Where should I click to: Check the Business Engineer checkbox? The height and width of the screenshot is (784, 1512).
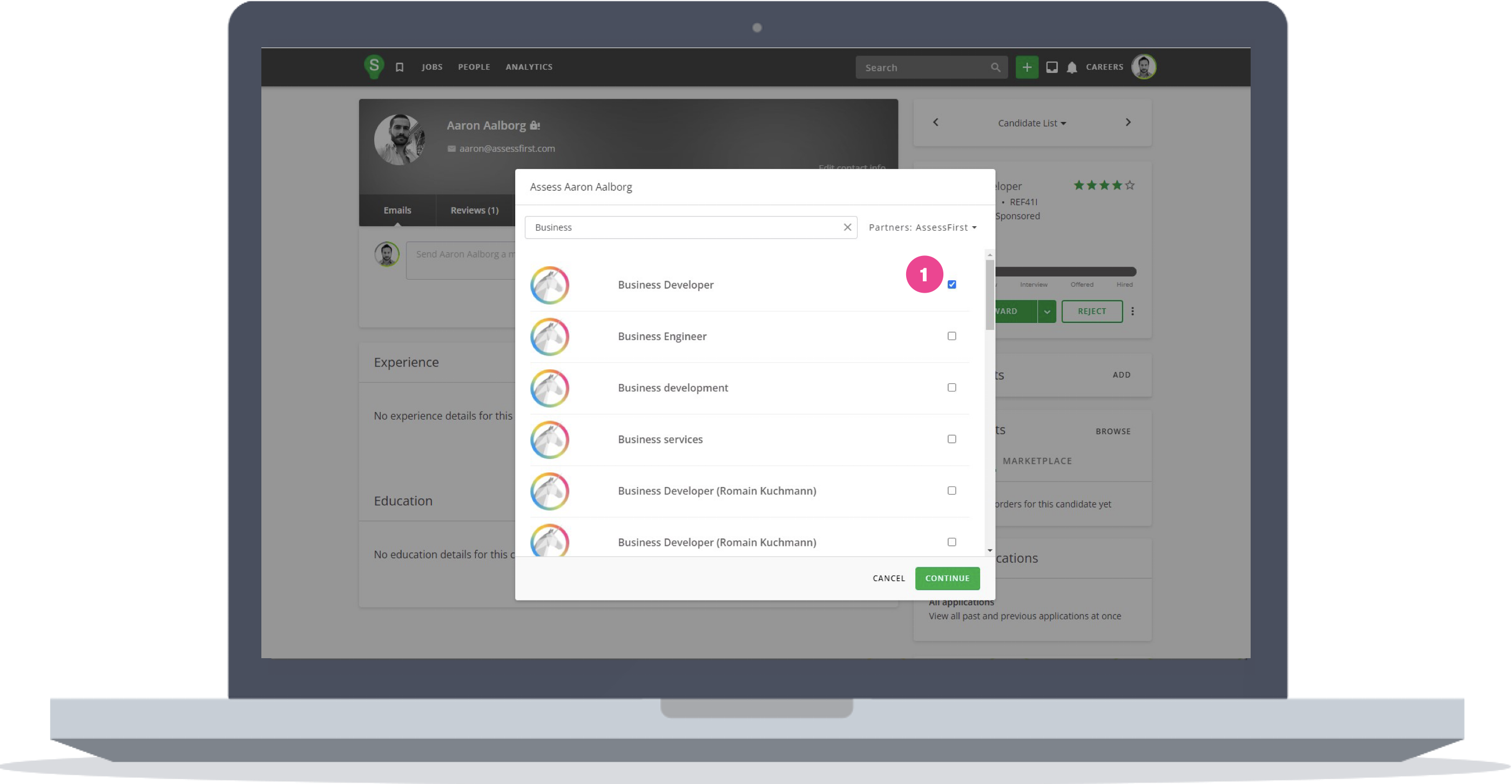click(x=951, y=336)
